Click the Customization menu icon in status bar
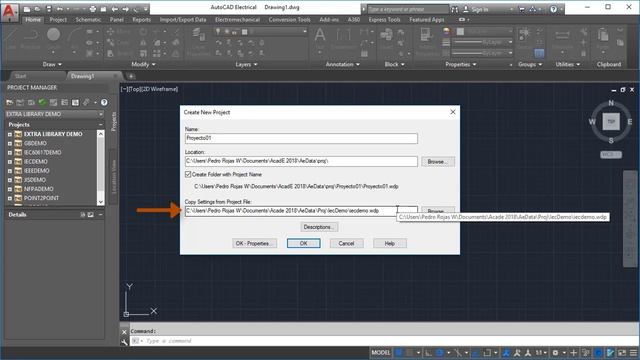 point(633,353)
